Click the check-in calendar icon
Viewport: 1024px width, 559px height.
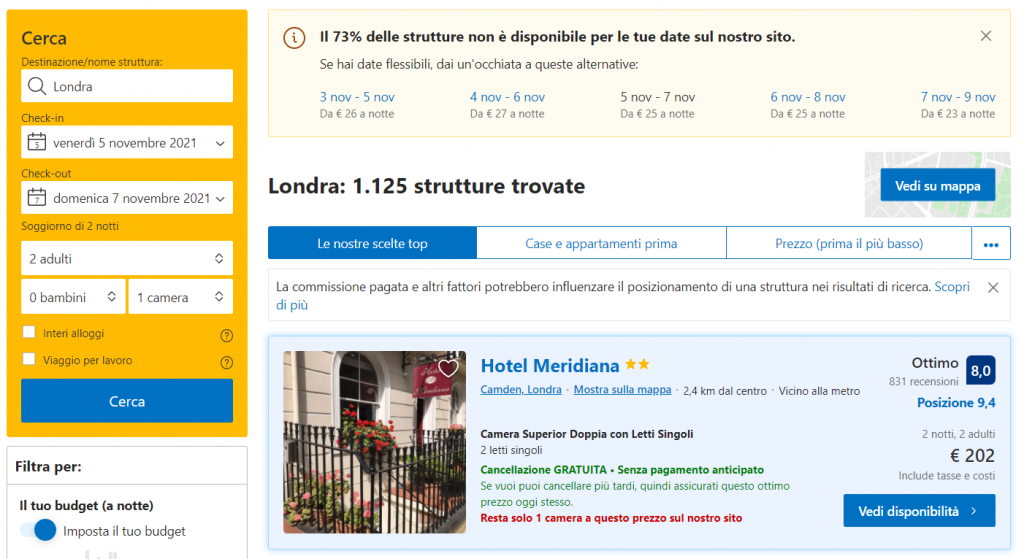[x=37, y=142]
